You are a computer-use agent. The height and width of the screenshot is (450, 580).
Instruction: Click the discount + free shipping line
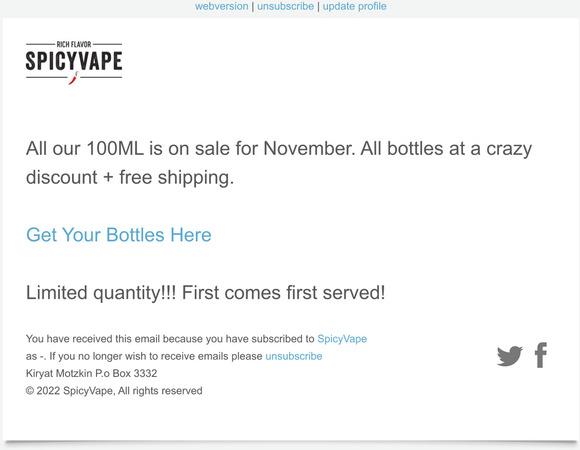pyautogui.click(x=130, y=177)
